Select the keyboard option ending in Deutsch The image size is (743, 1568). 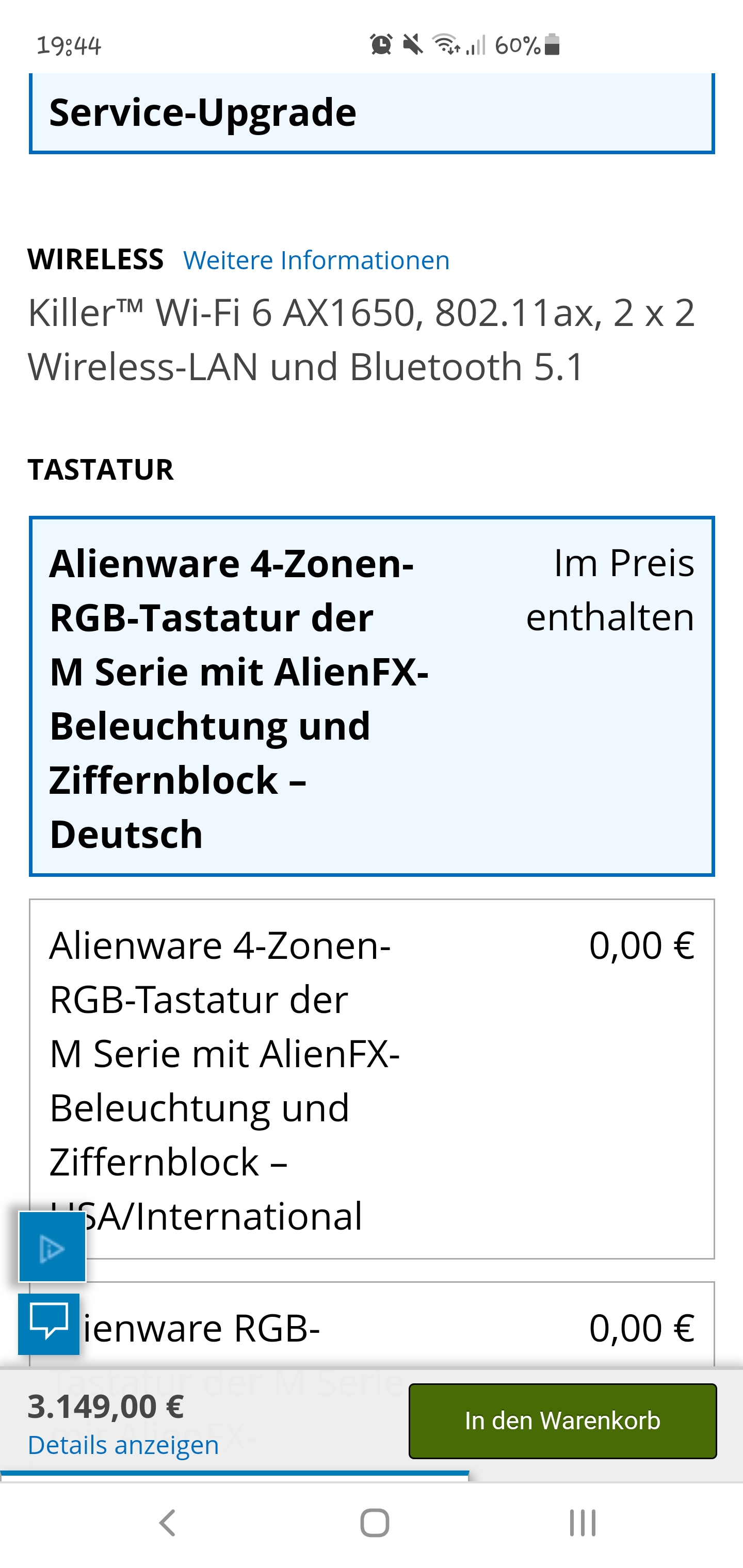point(372,696)
